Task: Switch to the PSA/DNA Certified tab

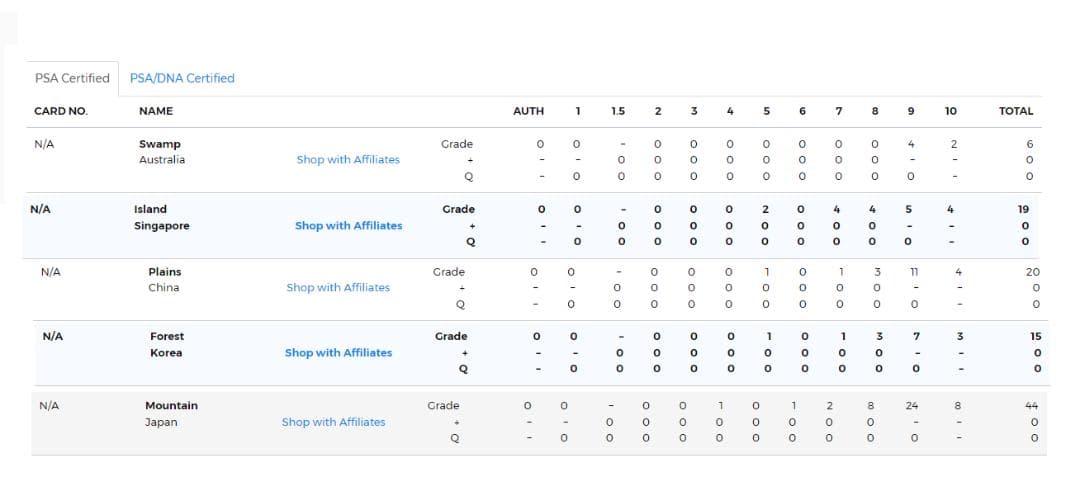Action: click(x=182, y=78)
